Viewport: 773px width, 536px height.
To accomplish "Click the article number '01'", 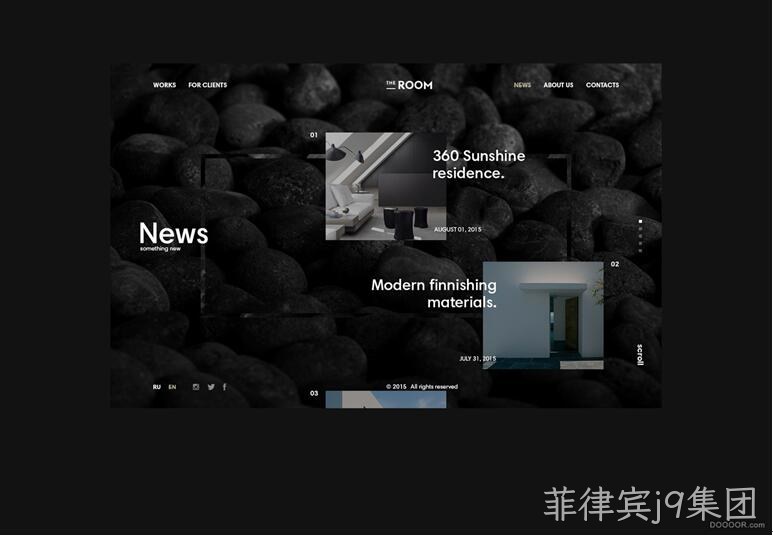I will [x=314, y=135].
